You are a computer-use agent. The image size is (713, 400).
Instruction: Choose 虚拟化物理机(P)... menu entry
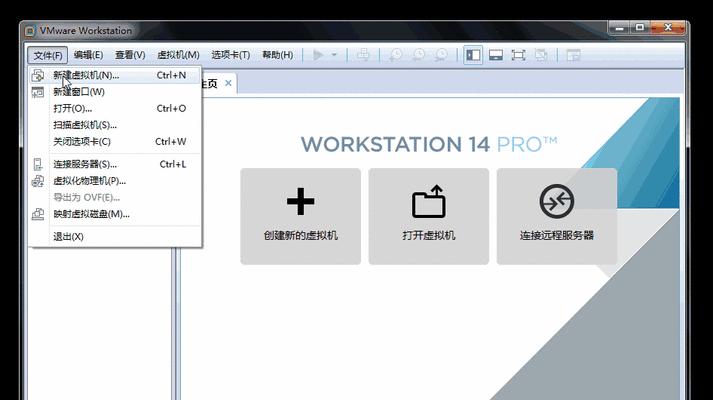[x=115, y=181]
